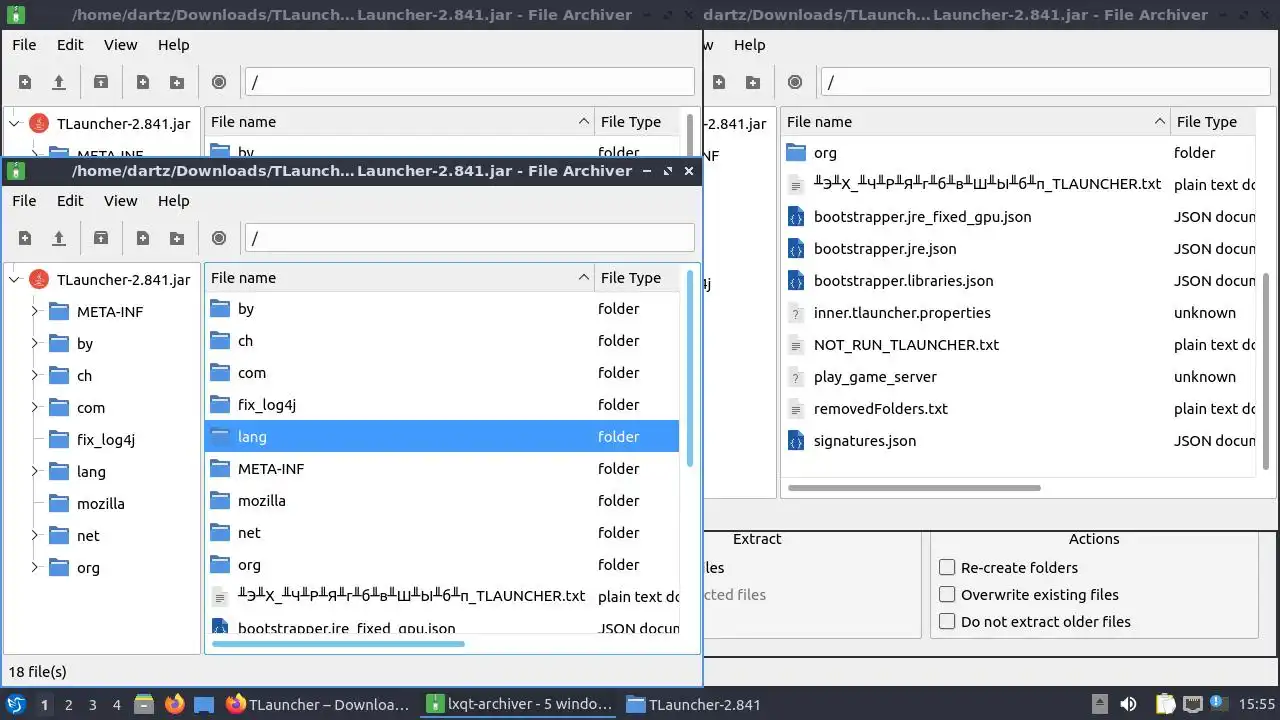Screen dimensions: 1280x720
Task: Collapse TLauncher-2.841.jar root node in front window tree
Action: pos(14,280)
